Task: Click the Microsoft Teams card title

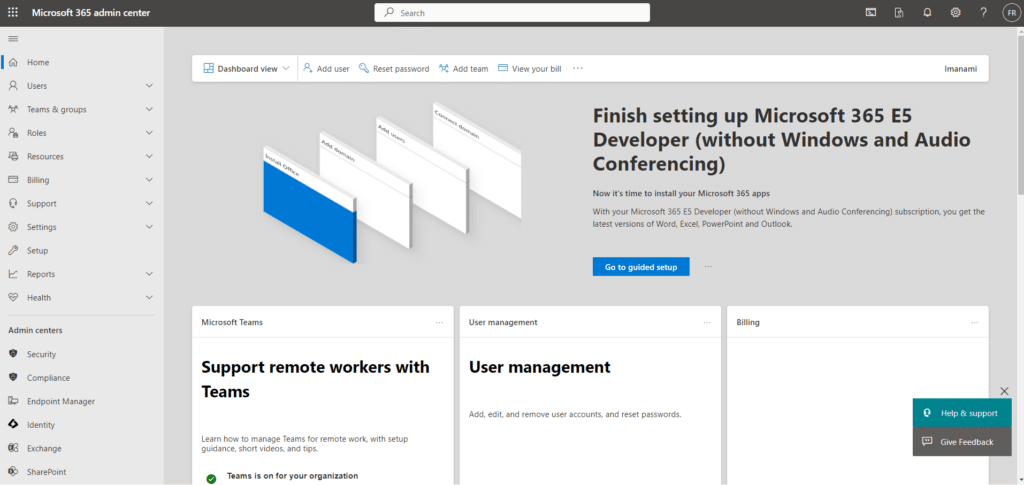Action: click(x=232, y=322)
